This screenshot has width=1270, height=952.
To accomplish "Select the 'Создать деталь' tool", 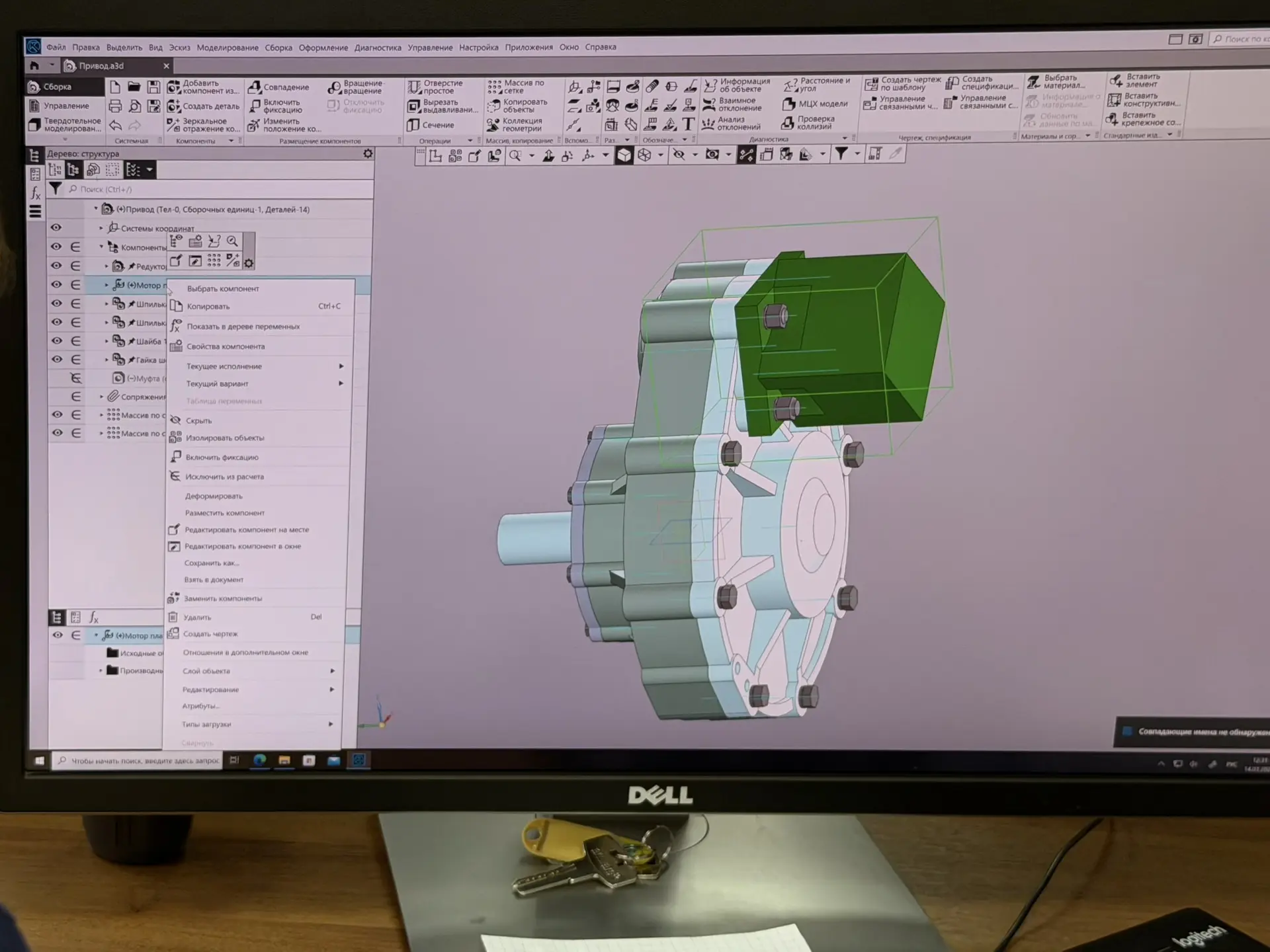I will [203, 106].
